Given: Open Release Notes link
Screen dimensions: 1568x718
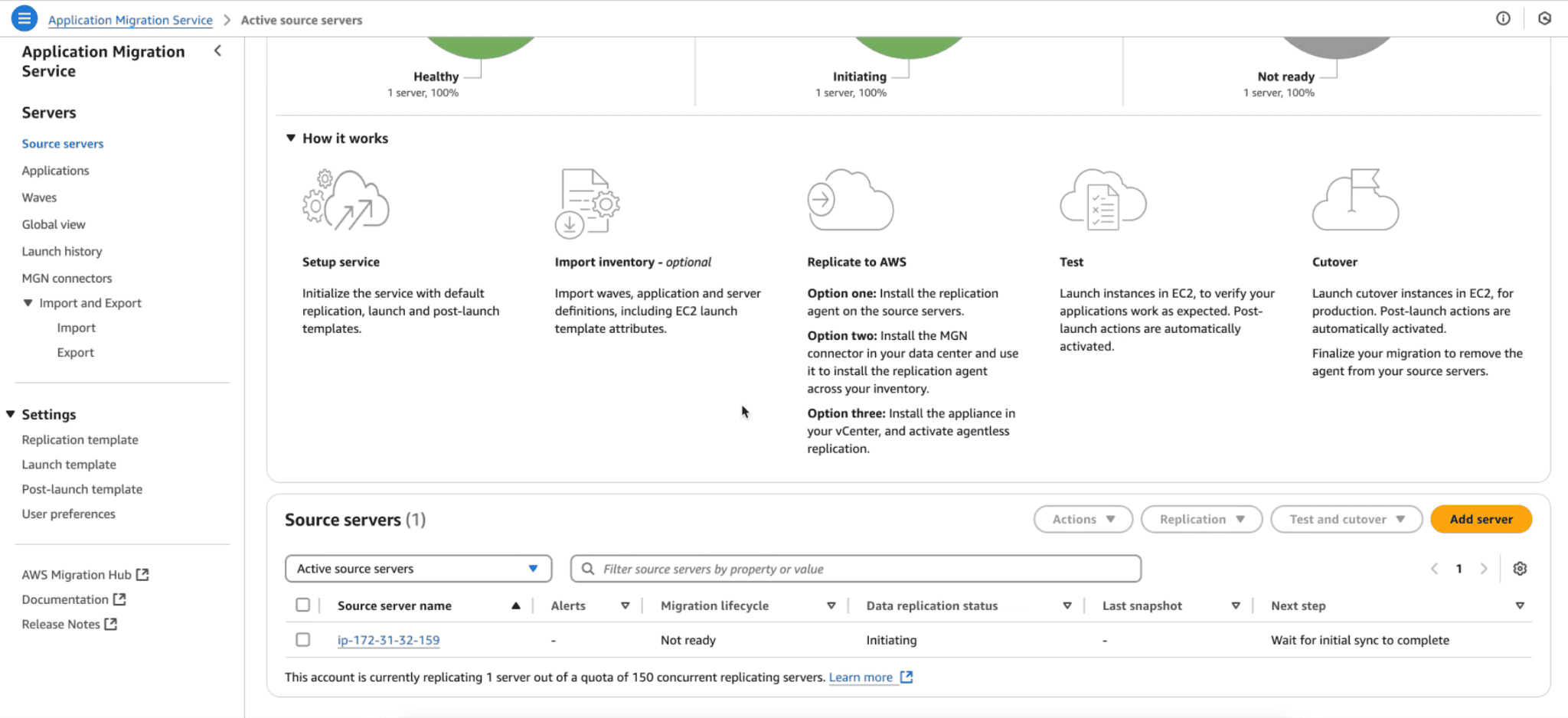Looking at the screenshot, I should (x=61, y=624).
